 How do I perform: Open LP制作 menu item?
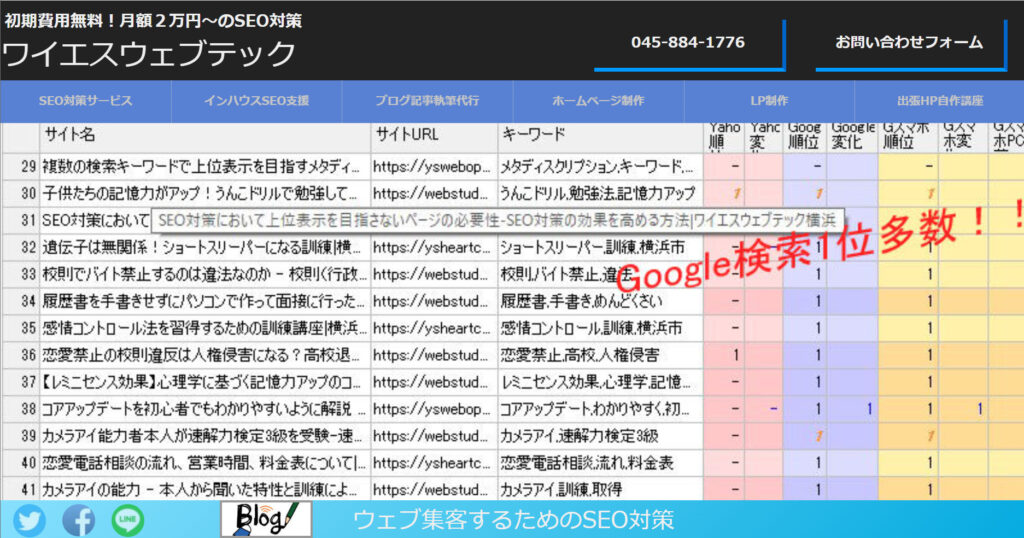pos(769,101)
